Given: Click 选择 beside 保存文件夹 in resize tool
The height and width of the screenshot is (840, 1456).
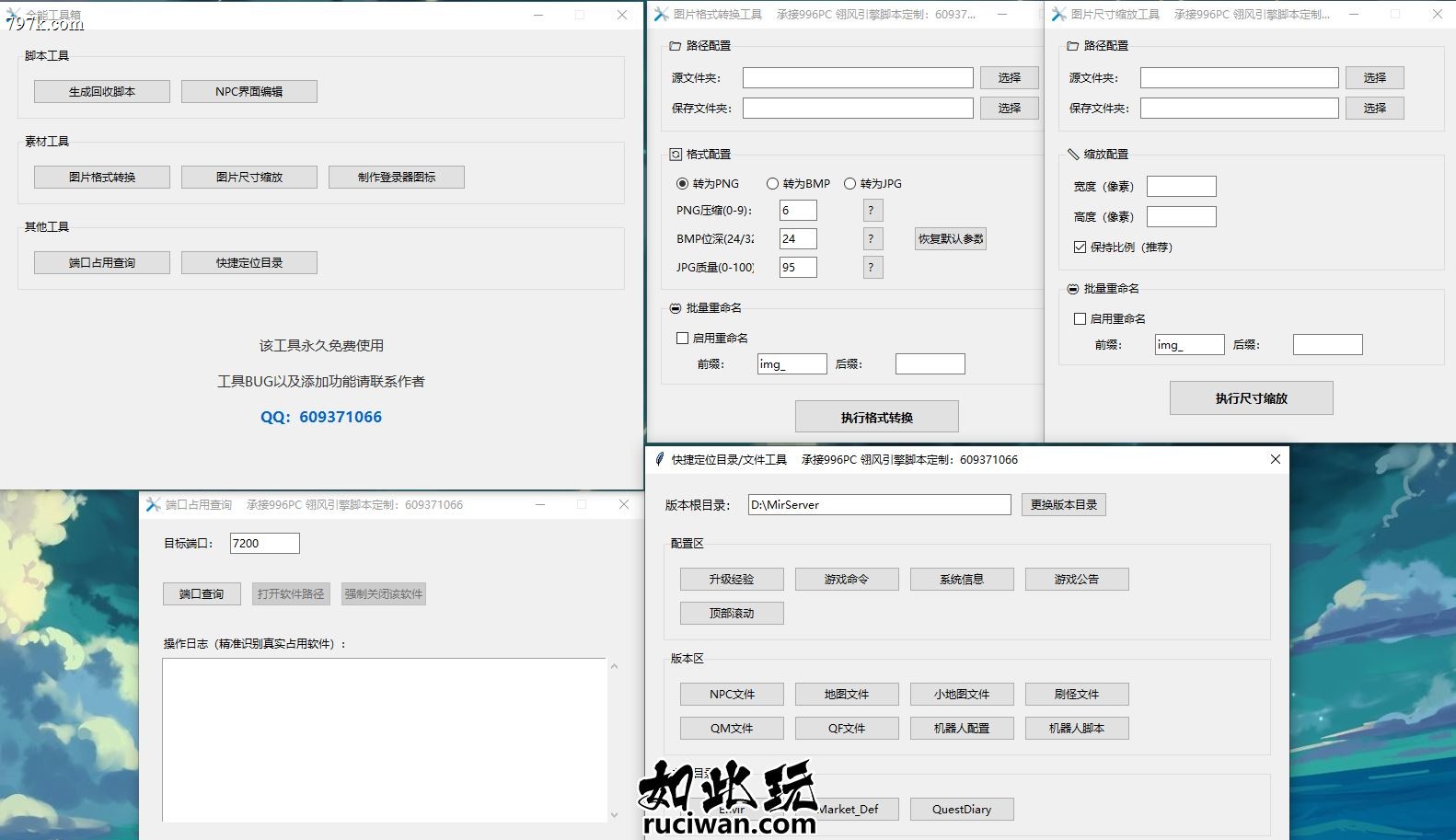Looking at the screenshot, I should pyautogui.click(x=1375, y=108).
